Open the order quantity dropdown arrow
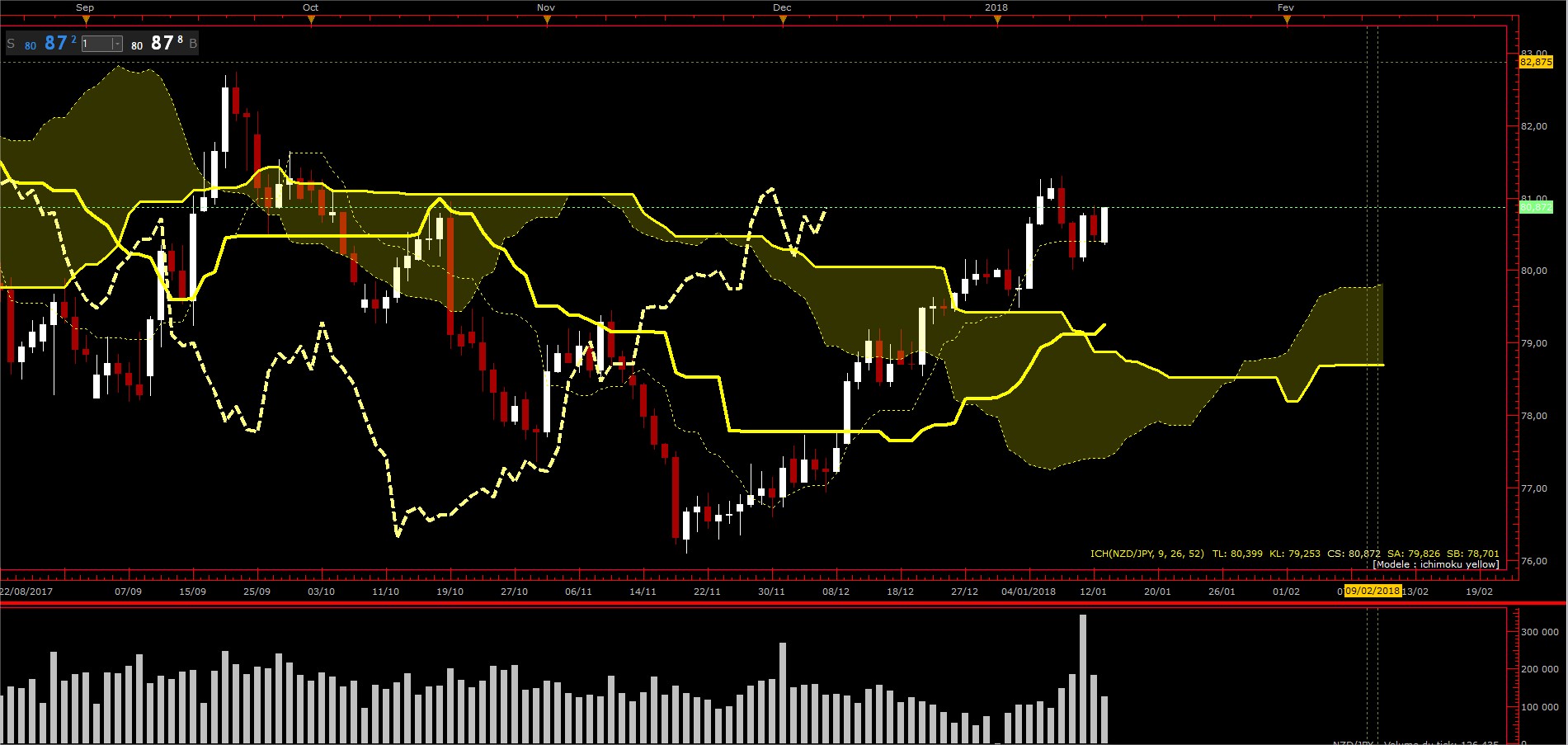This screenshot has width=1568, height=745. (117, 44)
